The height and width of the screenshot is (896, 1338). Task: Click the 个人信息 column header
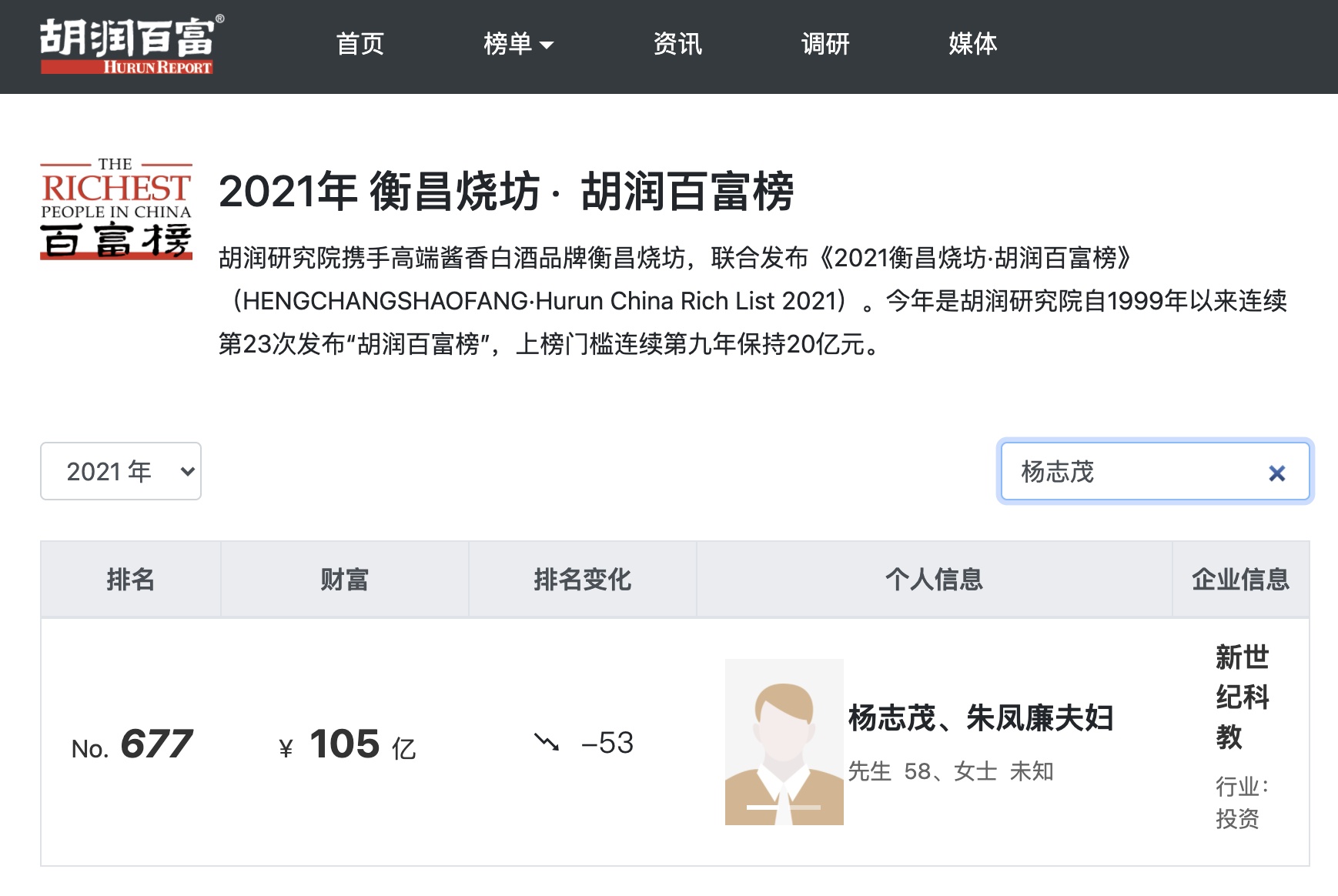935,579
